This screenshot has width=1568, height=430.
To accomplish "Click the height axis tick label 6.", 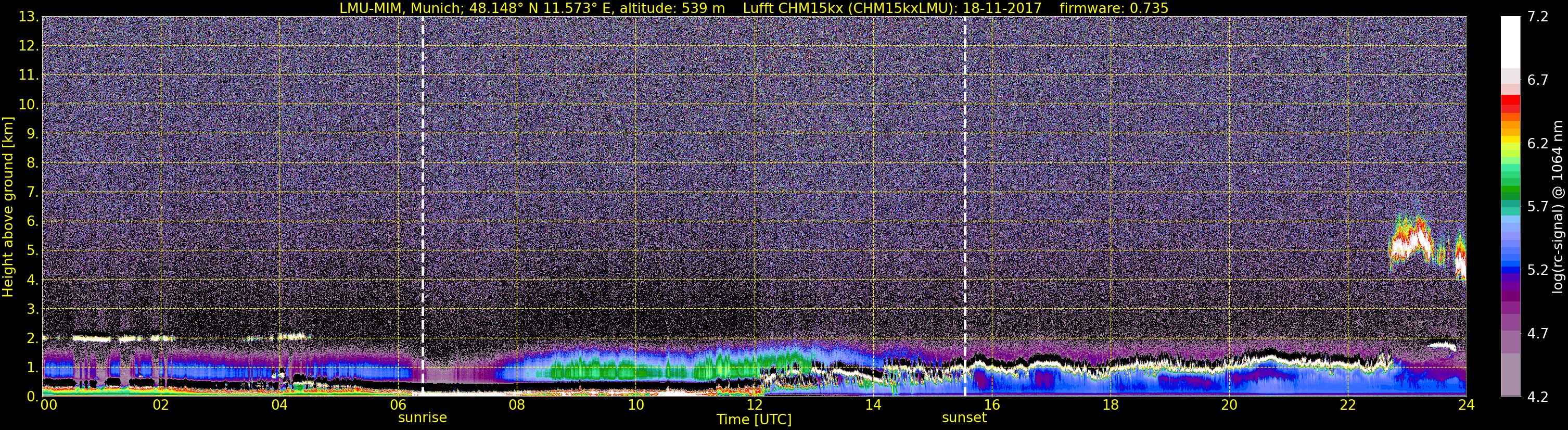I will click(32, 222).
